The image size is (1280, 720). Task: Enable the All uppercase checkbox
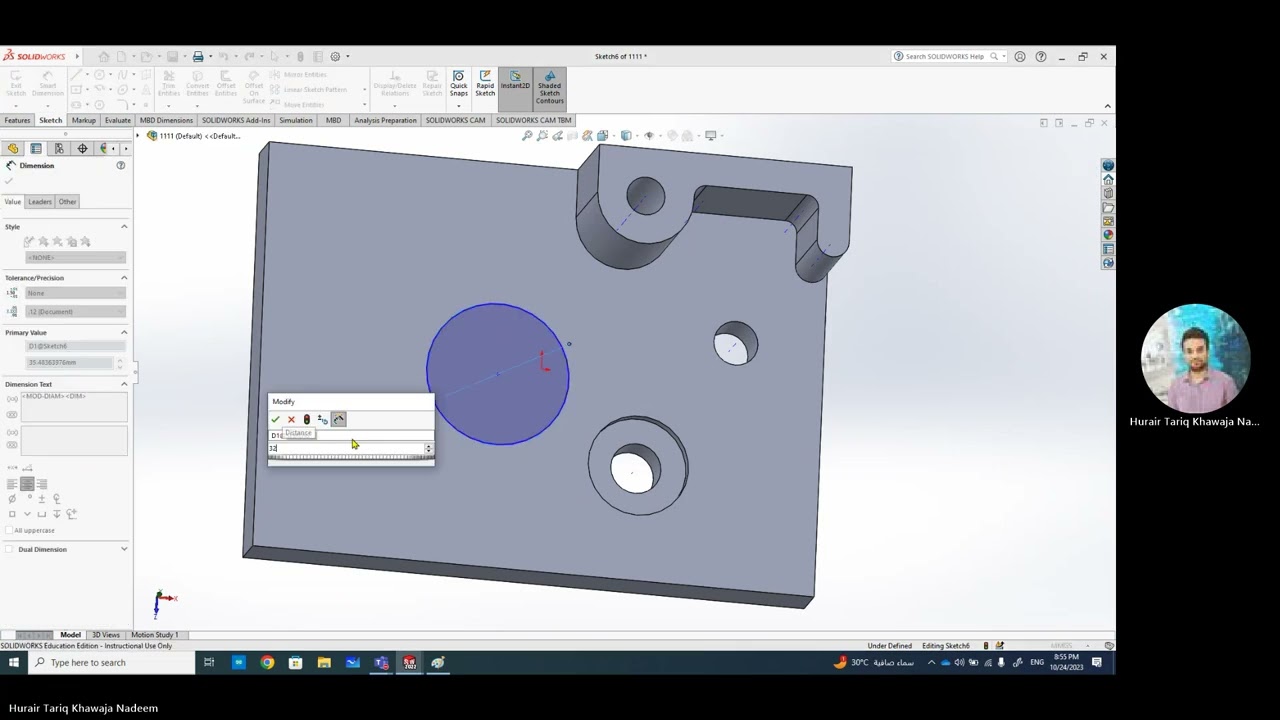pos(9,530)
